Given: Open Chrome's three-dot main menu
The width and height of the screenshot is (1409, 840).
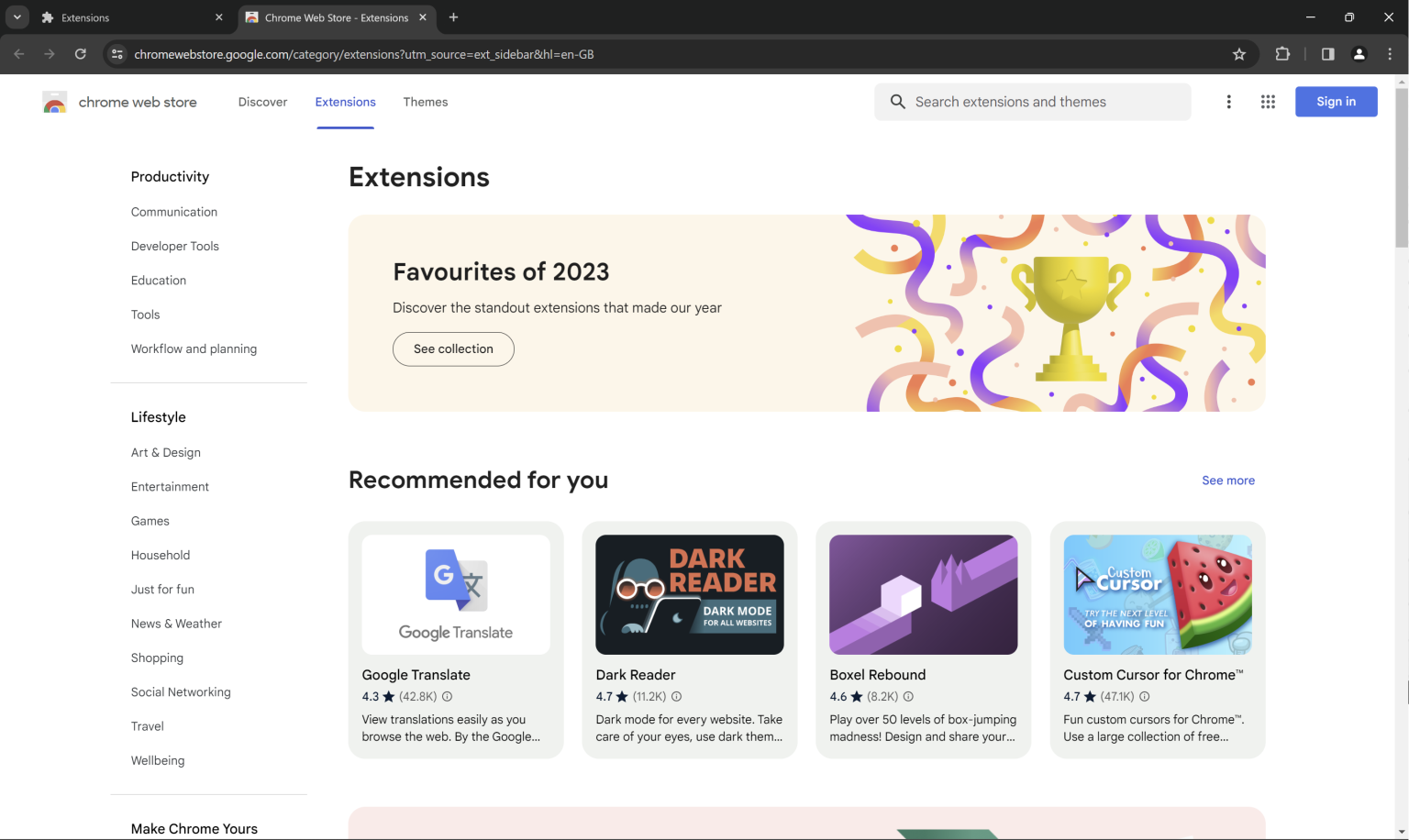Looking at the screenshot, I should 1390,54.
